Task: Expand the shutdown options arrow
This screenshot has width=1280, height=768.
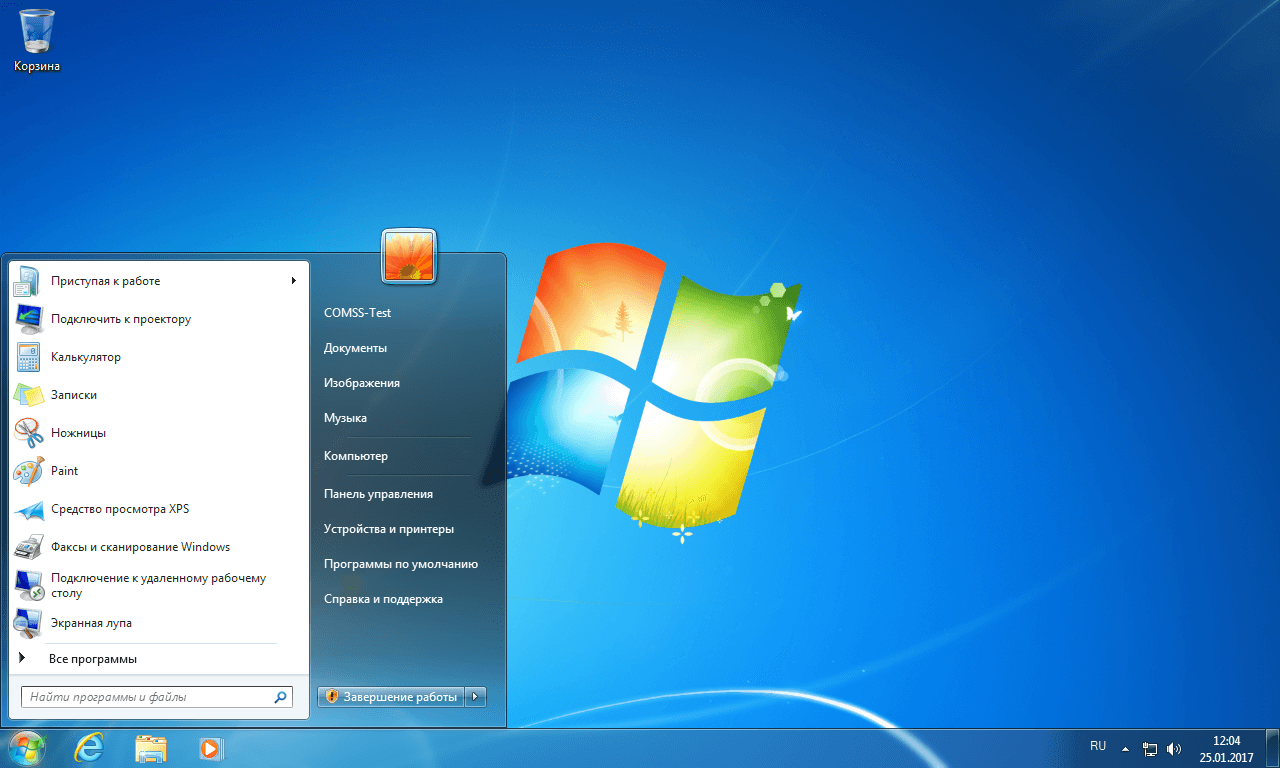Action: (x=477, y=696)
